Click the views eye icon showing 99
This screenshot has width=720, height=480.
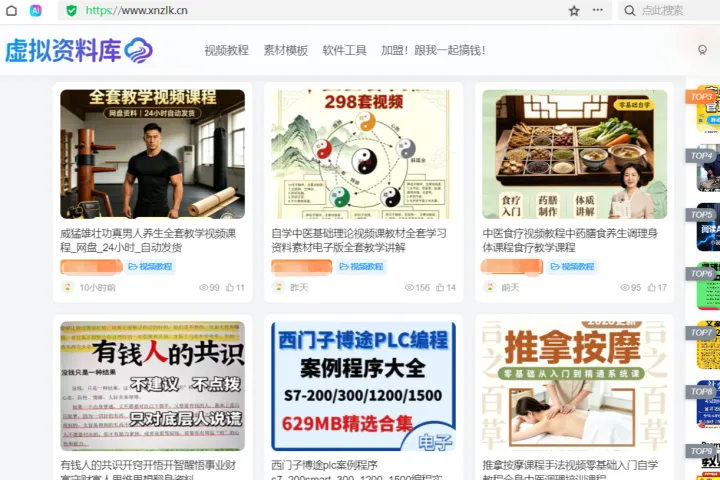203,288
